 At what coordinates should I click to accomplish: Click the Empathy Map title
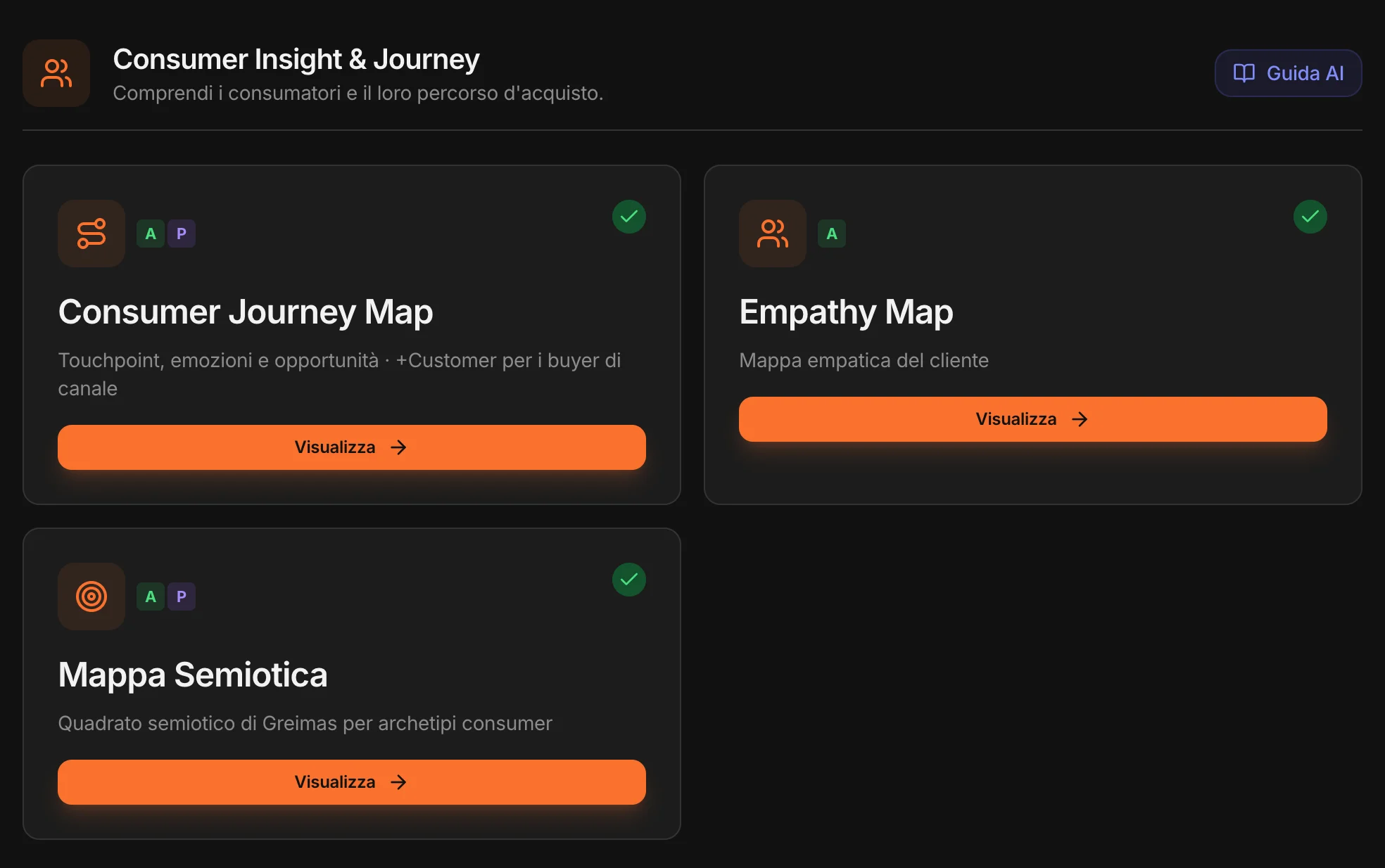(x=846, y=312)
